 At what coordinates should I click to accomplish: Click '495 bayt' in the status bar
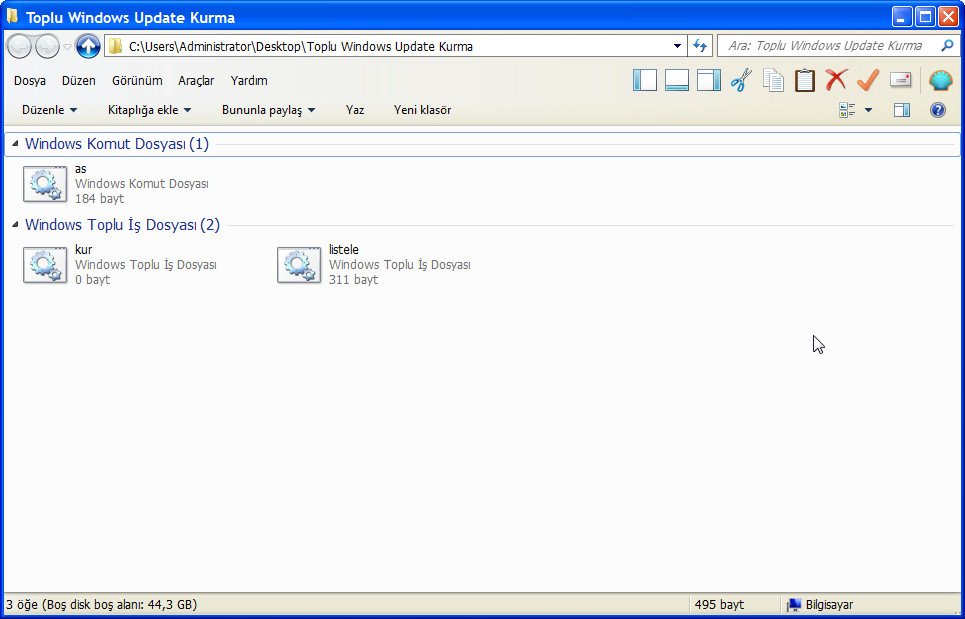719,605
